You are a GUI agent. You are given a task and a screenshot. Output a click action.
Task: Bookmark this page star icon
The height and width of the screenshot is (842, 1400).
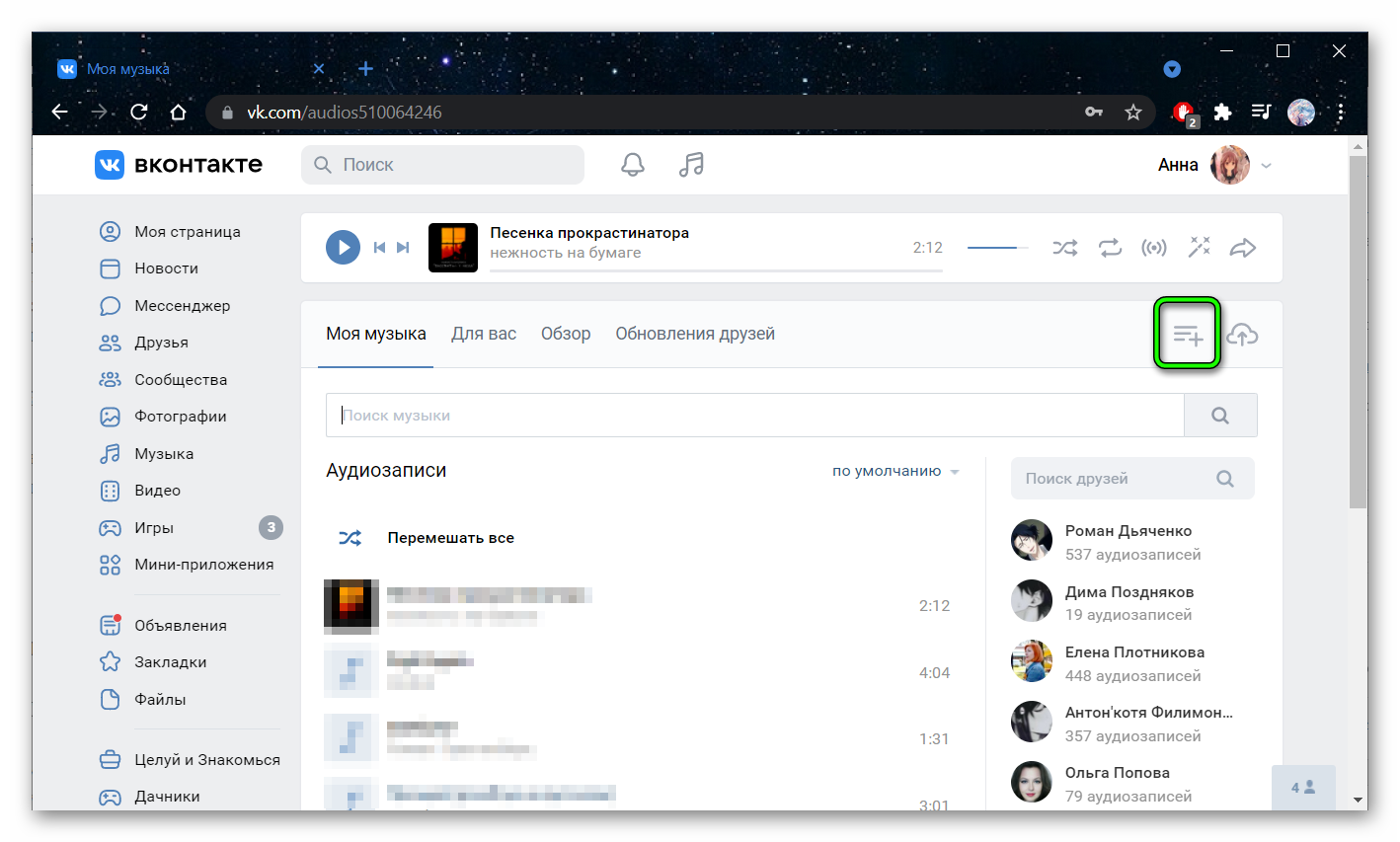tap(1133, 112)
